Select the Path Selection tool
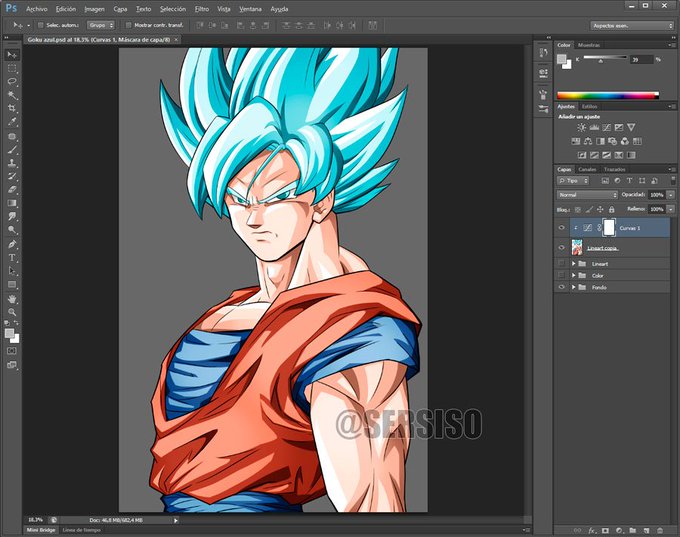Viewport: 680px width, 537px height. click(12, 271)
